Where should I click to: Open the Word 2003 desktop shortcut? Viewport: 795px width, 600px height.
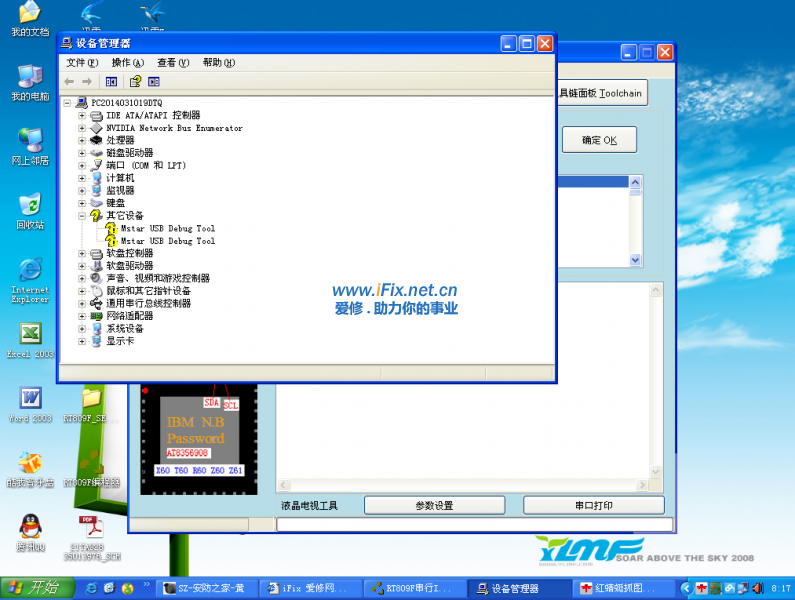point(30,398)
